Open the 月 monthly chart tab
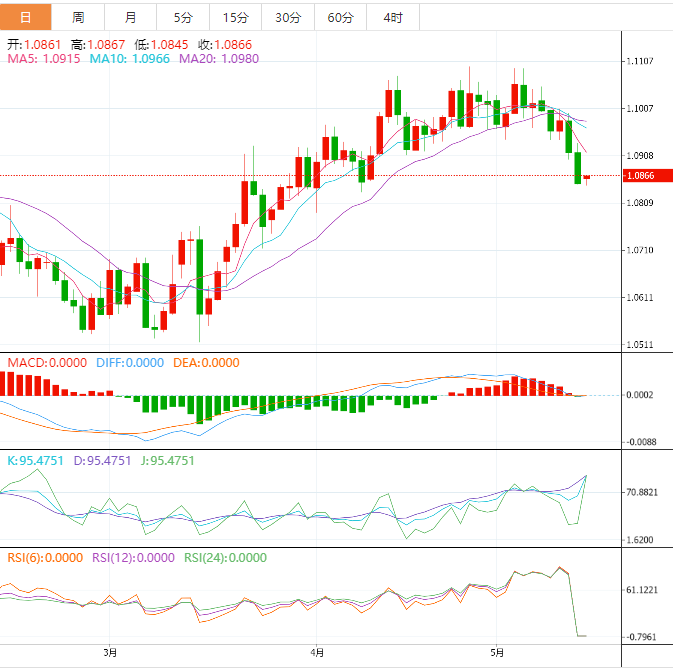Viewport: 673px width, 669px height. [x=130, y=17]
